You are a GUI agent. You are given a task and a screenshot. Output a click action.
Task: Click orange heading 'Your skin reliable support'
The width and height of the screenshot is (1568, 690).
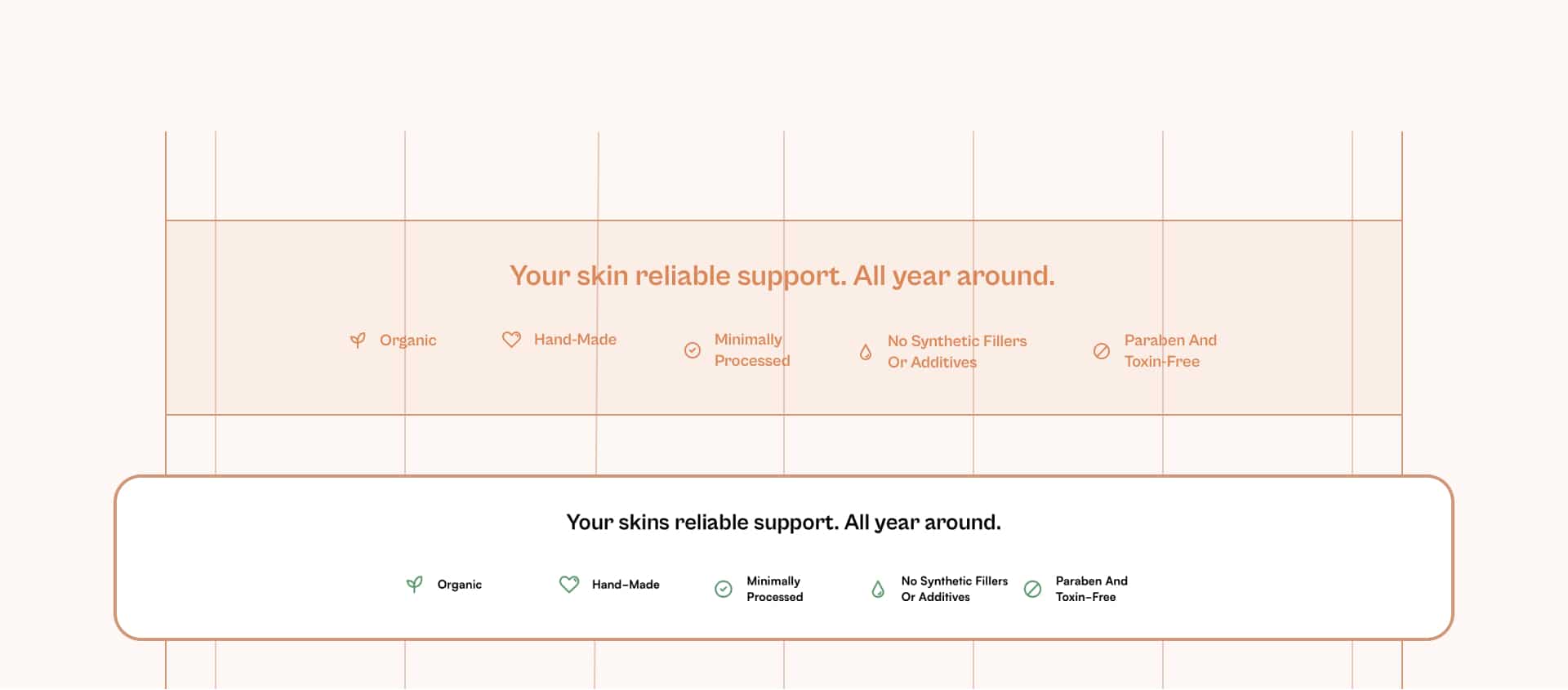pos(782,276)
